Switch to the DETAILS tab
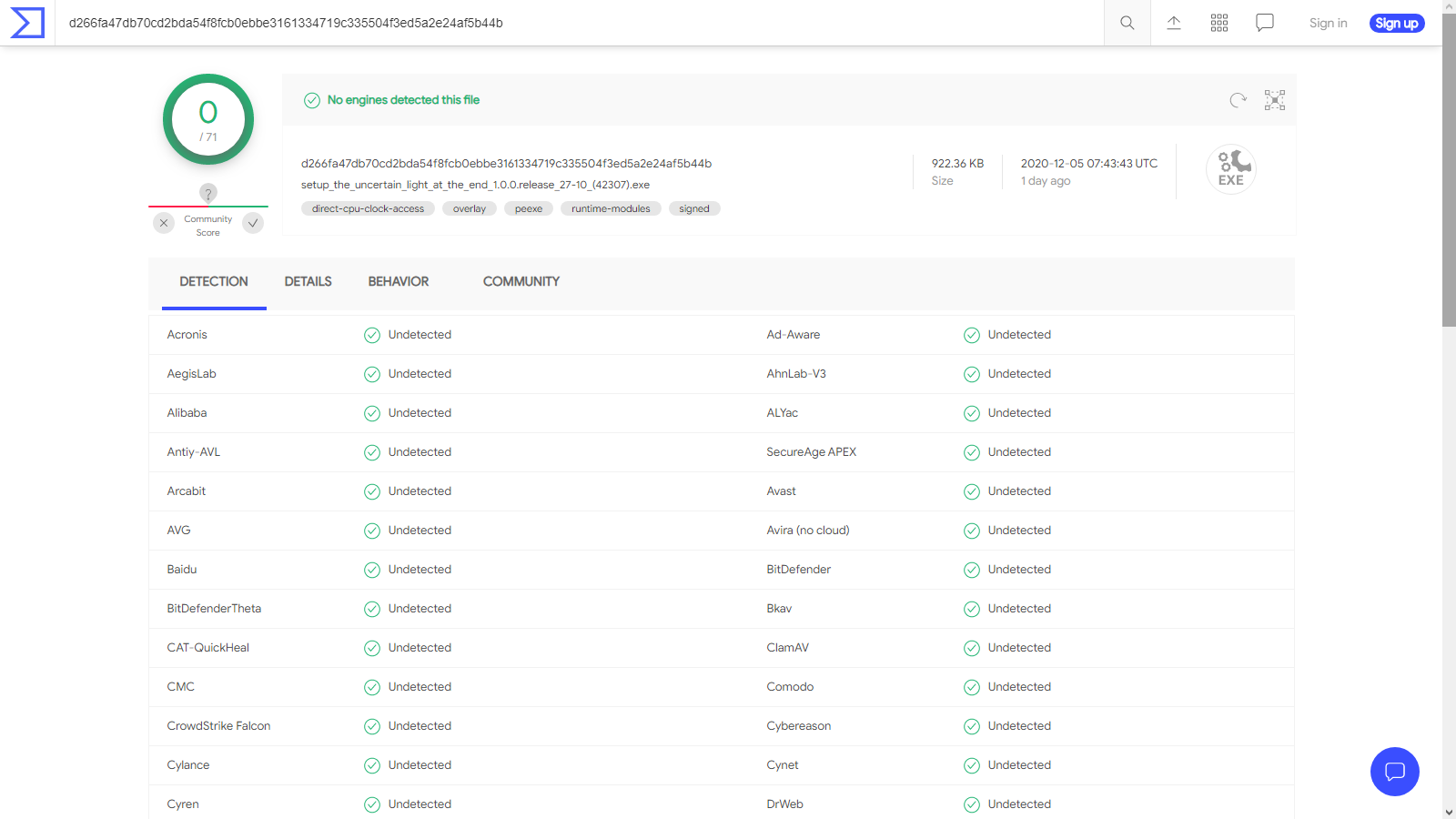1456x819 pixels. pyautogui.click(x=308, y=282)
